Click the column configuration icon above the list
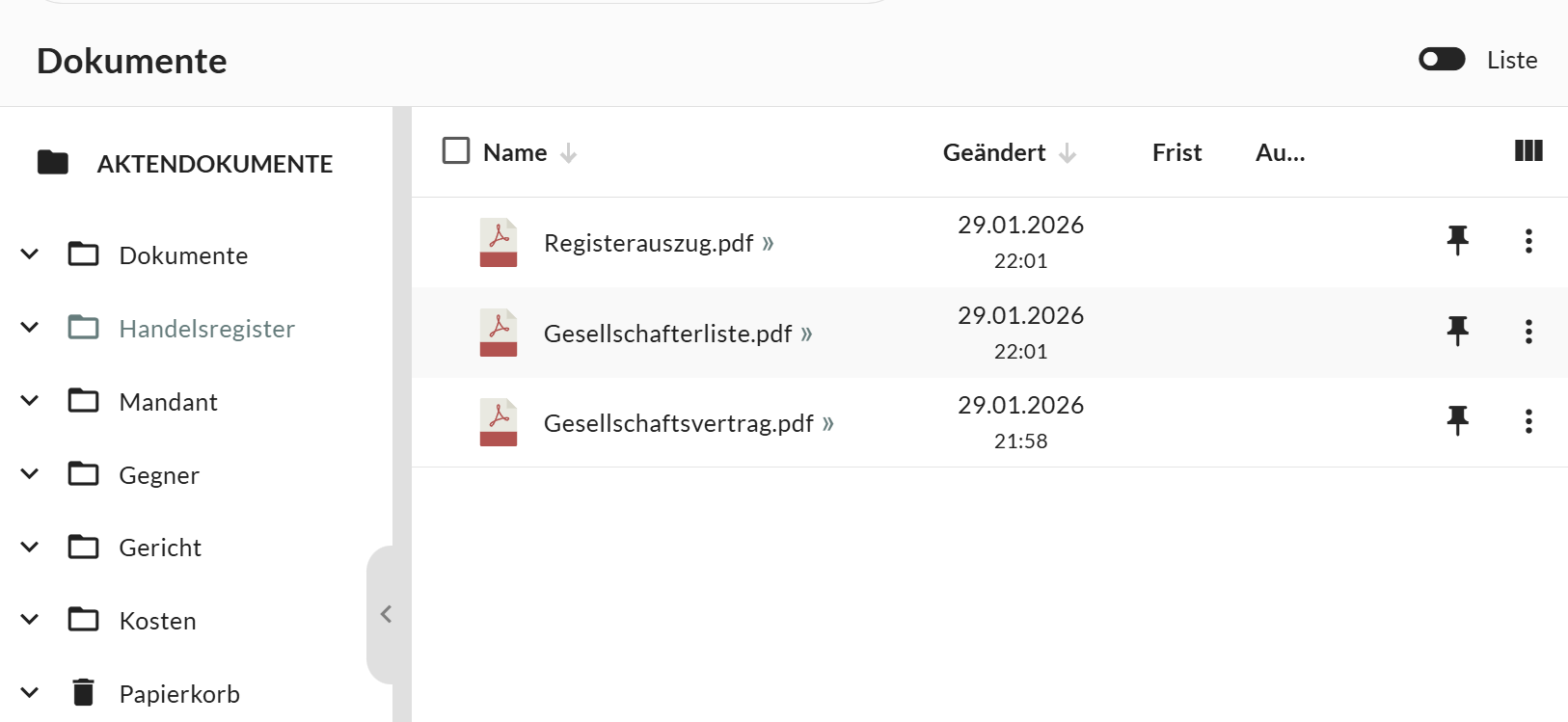The width and height of the screenshot is (1568, 722). click(x=1528, y=151)
